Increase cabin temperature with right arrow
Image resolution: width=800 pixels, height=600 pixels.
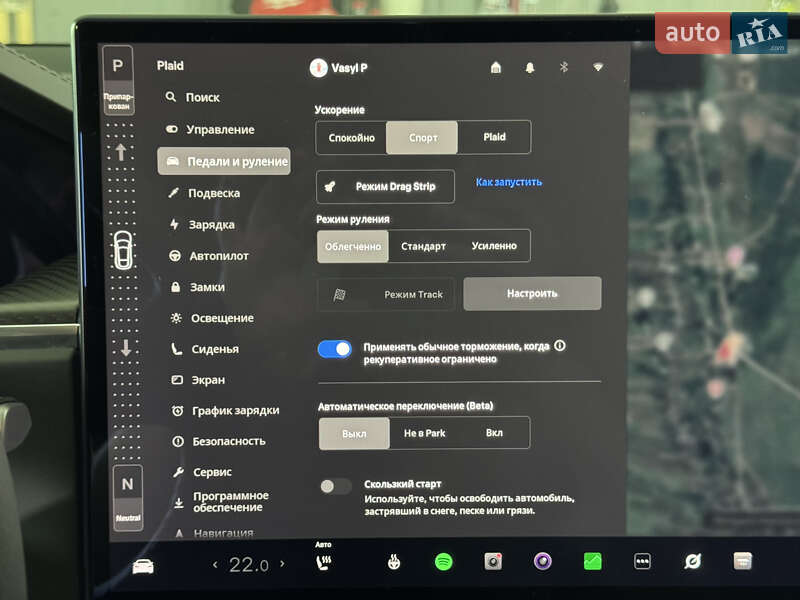click(x=282, y=564)
